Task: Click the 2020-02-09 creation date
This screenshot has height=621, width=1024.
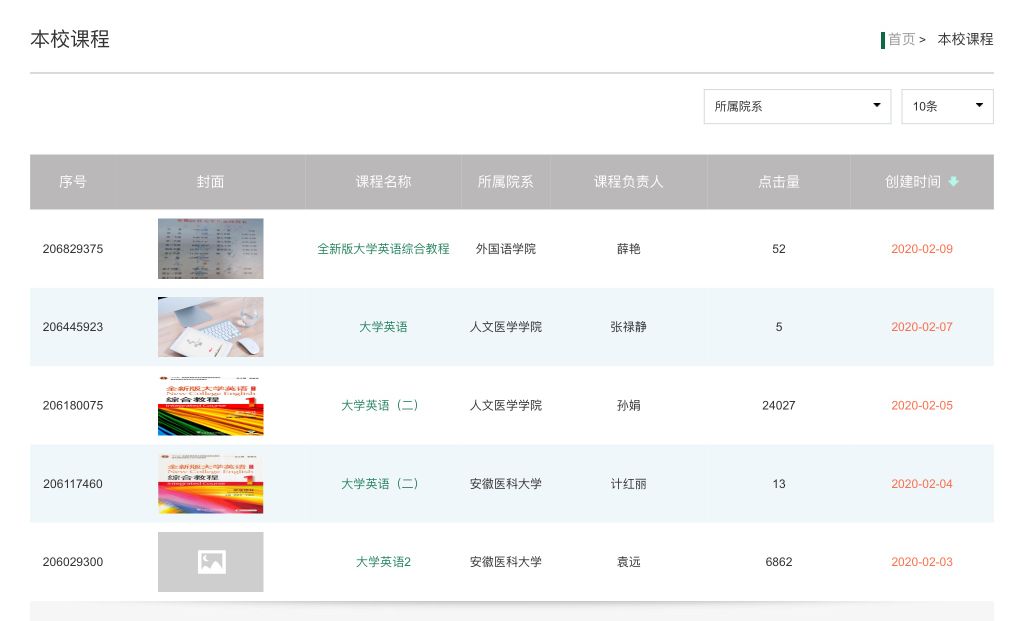Action: coord(921,249)
